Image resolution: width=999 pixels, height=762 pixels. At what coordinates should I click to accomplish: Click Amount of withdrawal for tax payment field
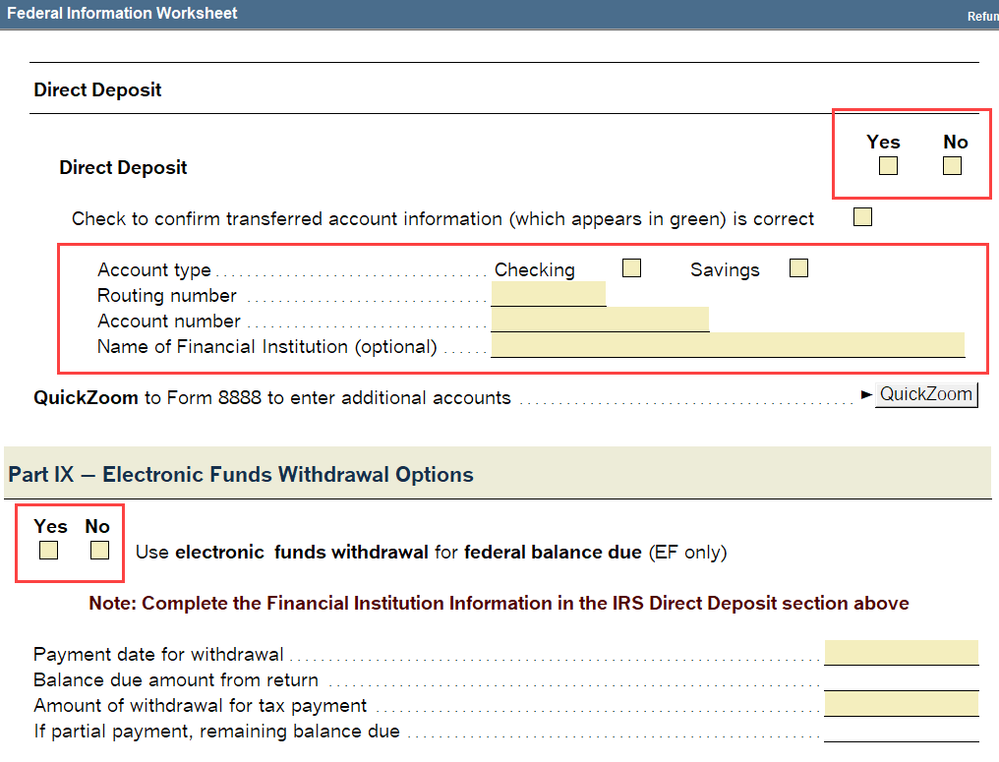coord(901,704)
